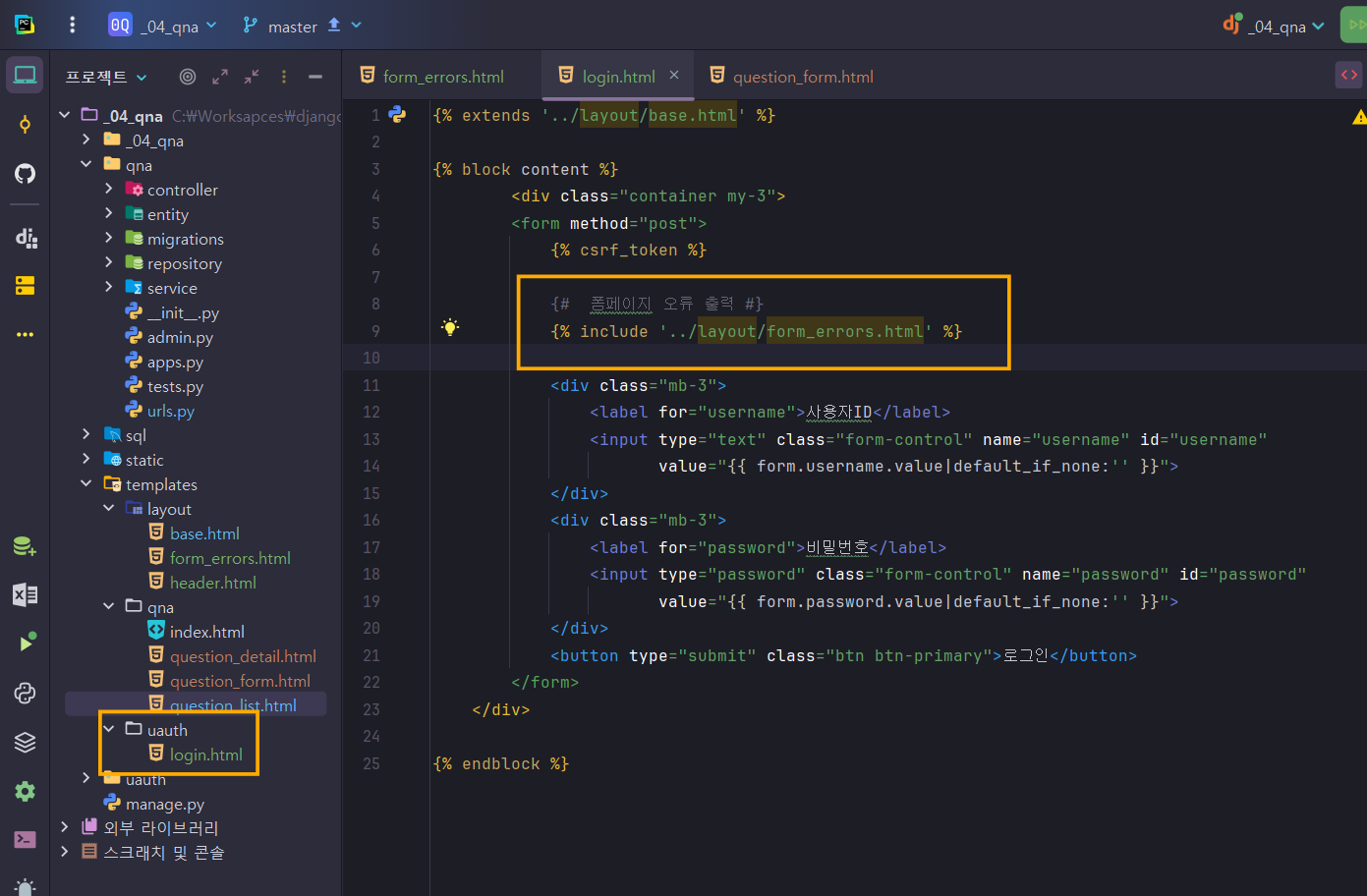This screenshot has height=896, width=1367.
Task: Open tests.py in the tree
Action: (175, 386)
